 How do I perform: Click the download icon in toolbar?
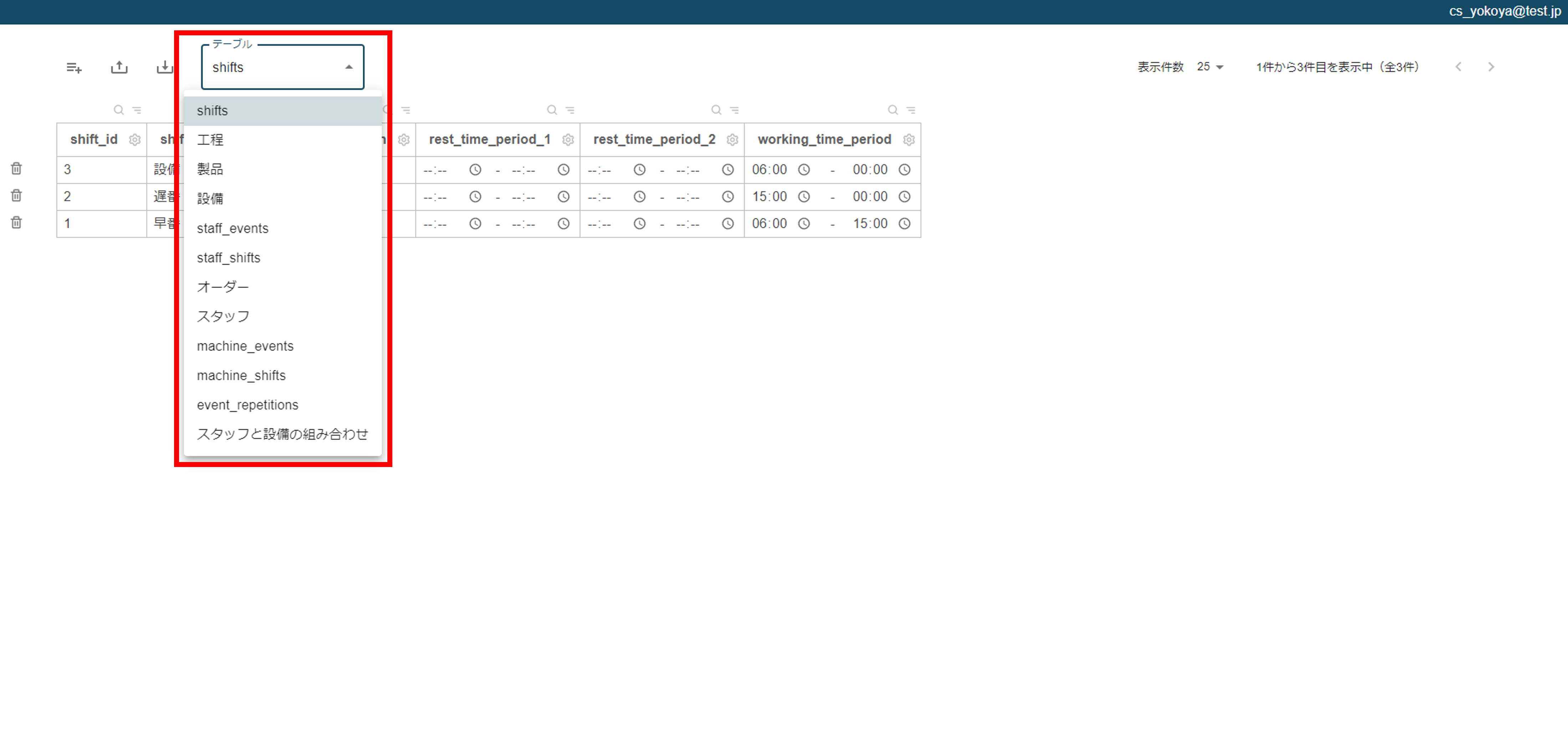pyautogui.click(x=164, y=67)
